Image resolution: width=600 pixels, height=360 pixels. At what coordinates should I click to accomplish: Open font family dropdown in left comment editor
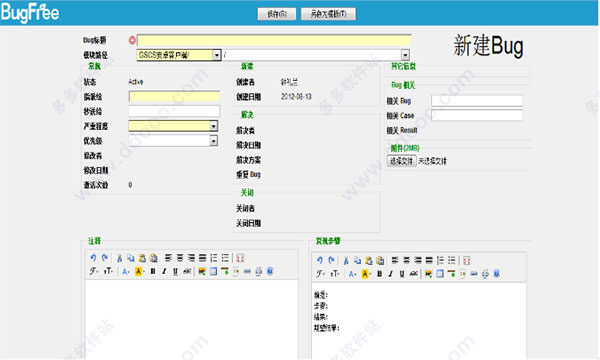coord(93,271)
